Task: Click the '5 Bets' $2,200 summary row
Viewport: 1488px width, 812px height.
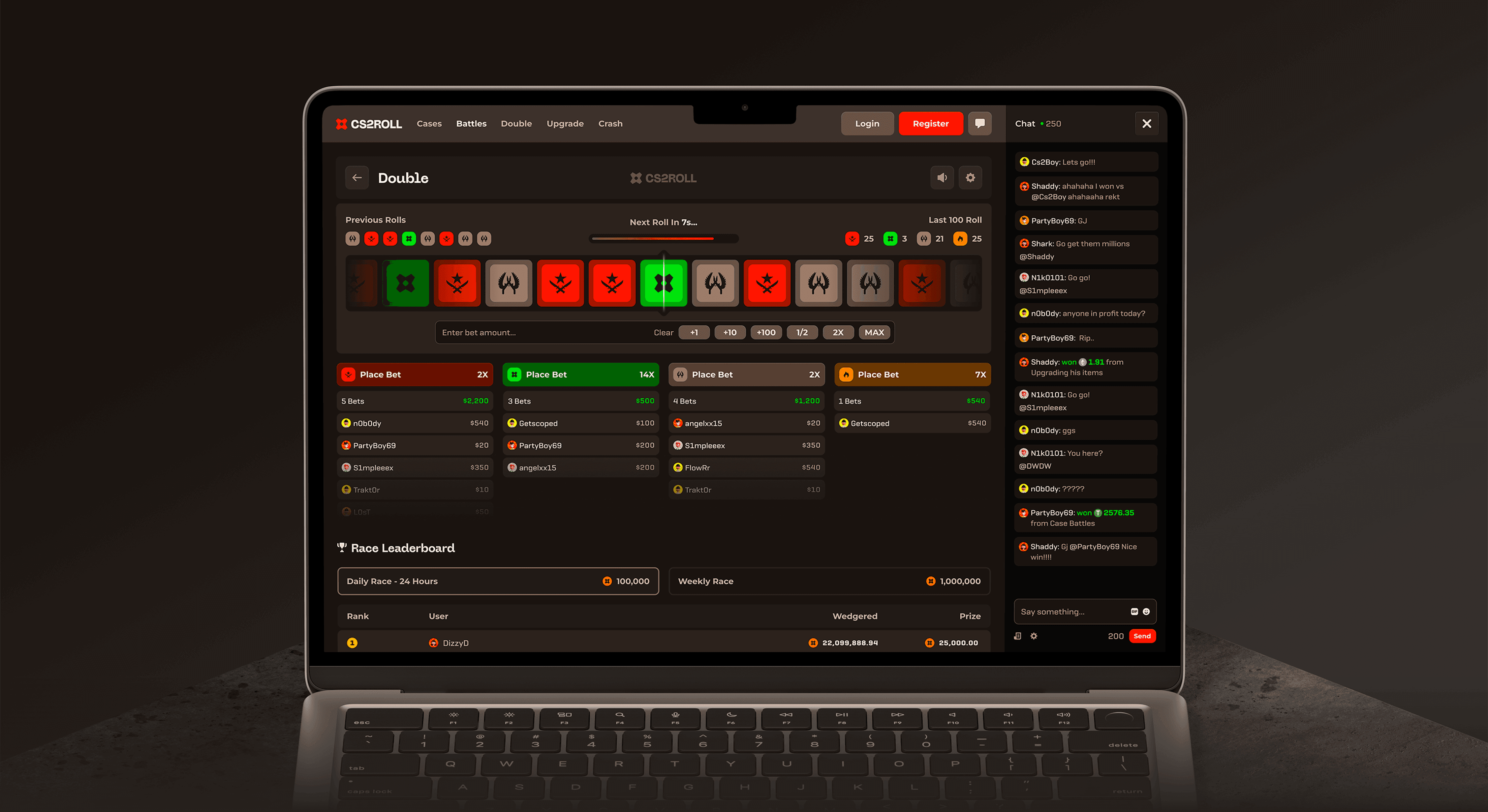Action: [x=415, y=401]
